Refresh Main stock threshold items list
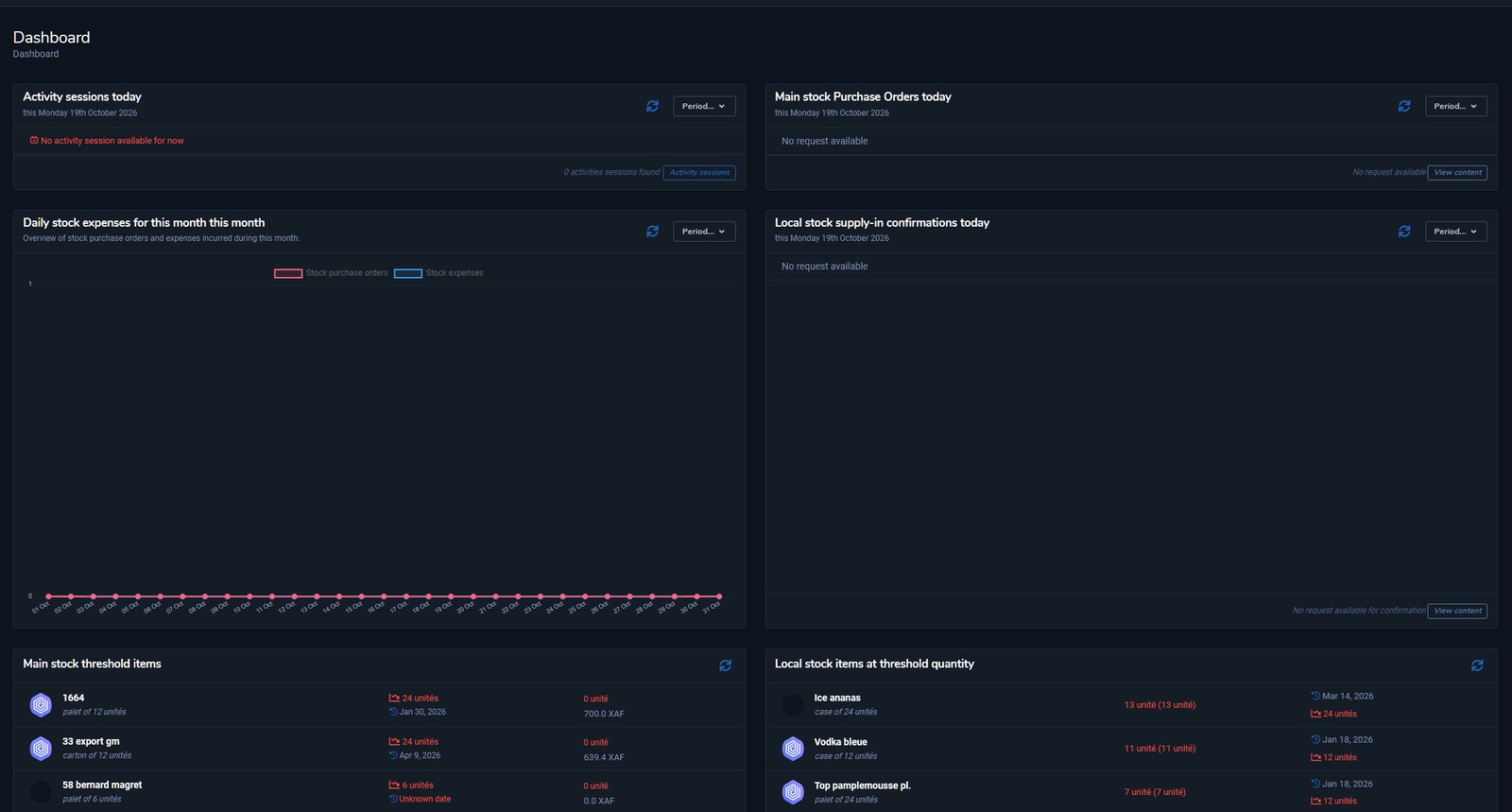The width and height of the screenshot is (1512, 812). tap(725, 665)
